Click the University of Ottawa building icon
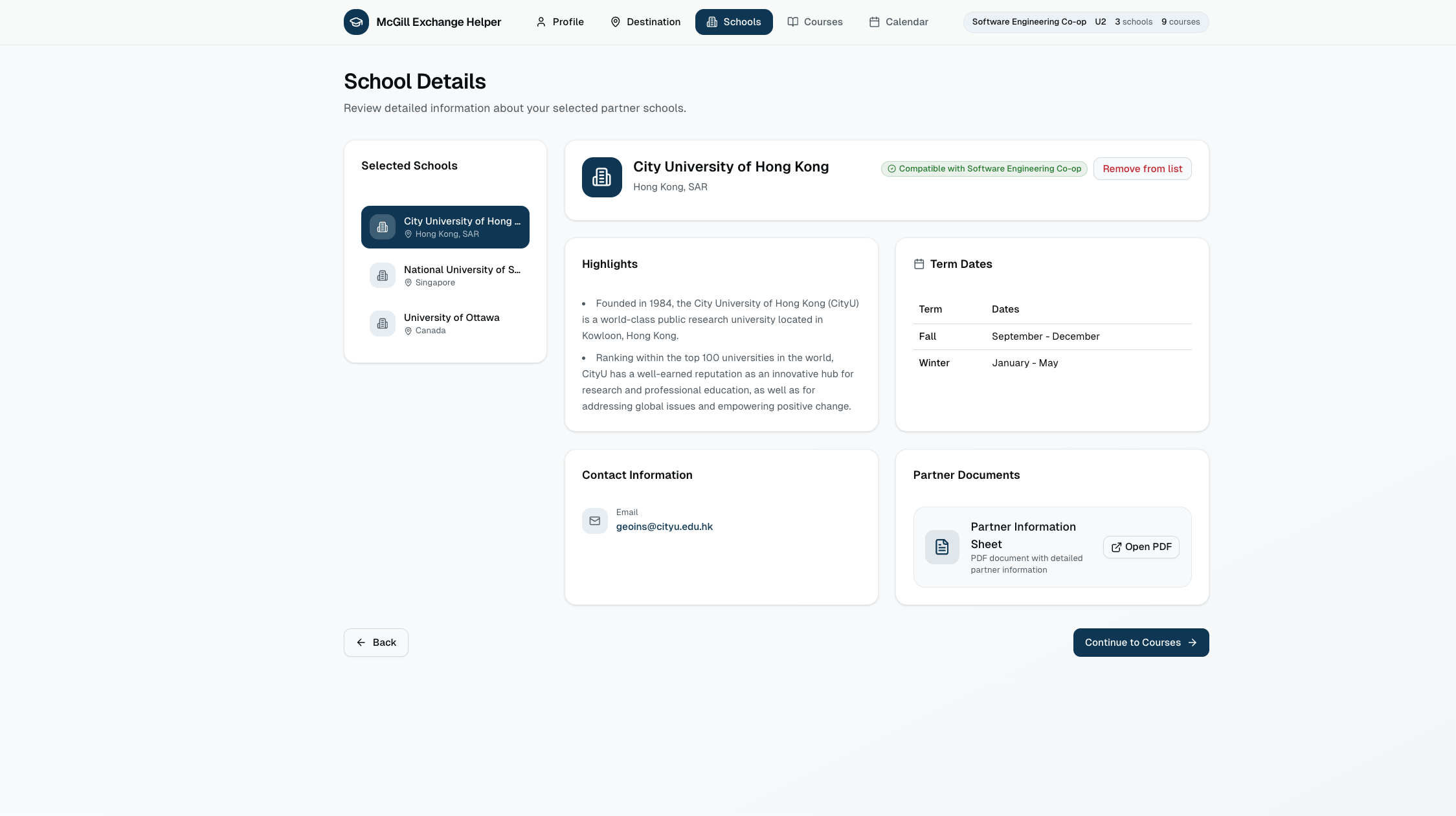 click(x=383, y=324)
